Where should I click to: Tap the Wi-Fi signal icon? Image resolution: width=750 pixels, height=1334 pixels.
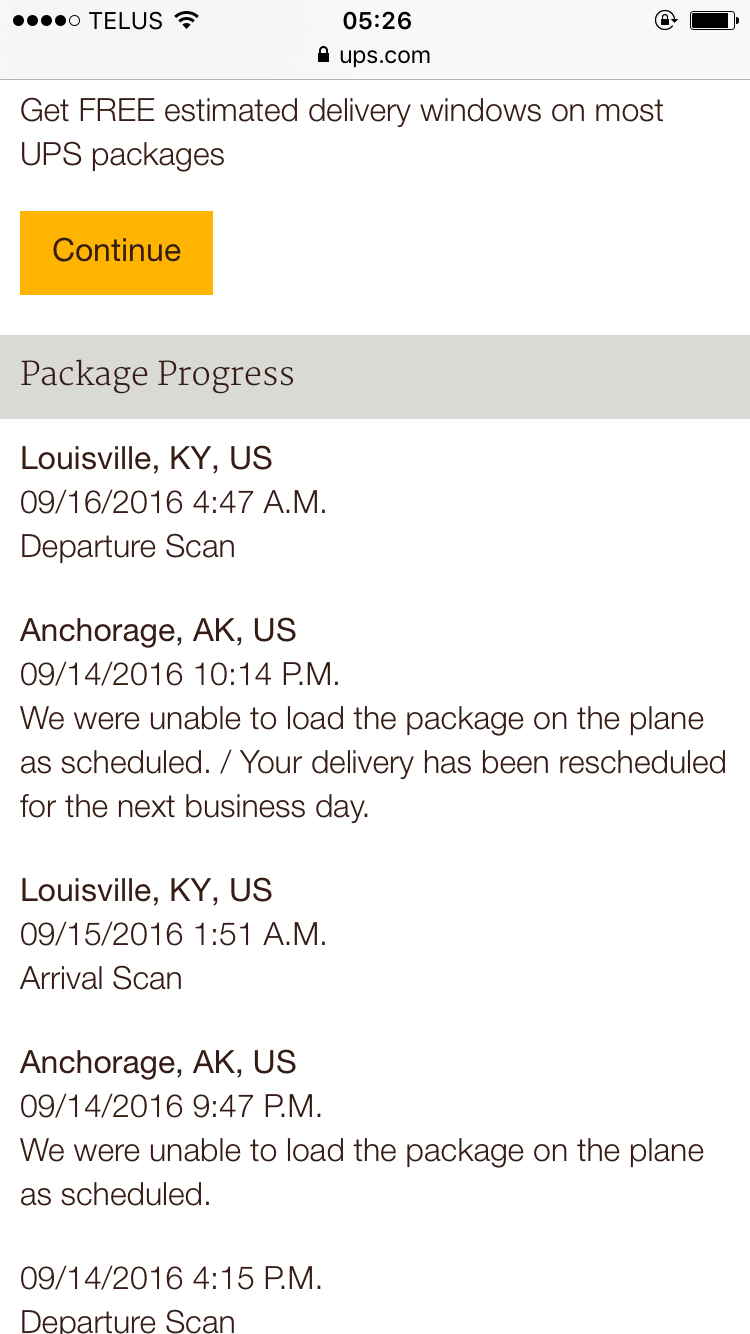click(x=185, y=20)
